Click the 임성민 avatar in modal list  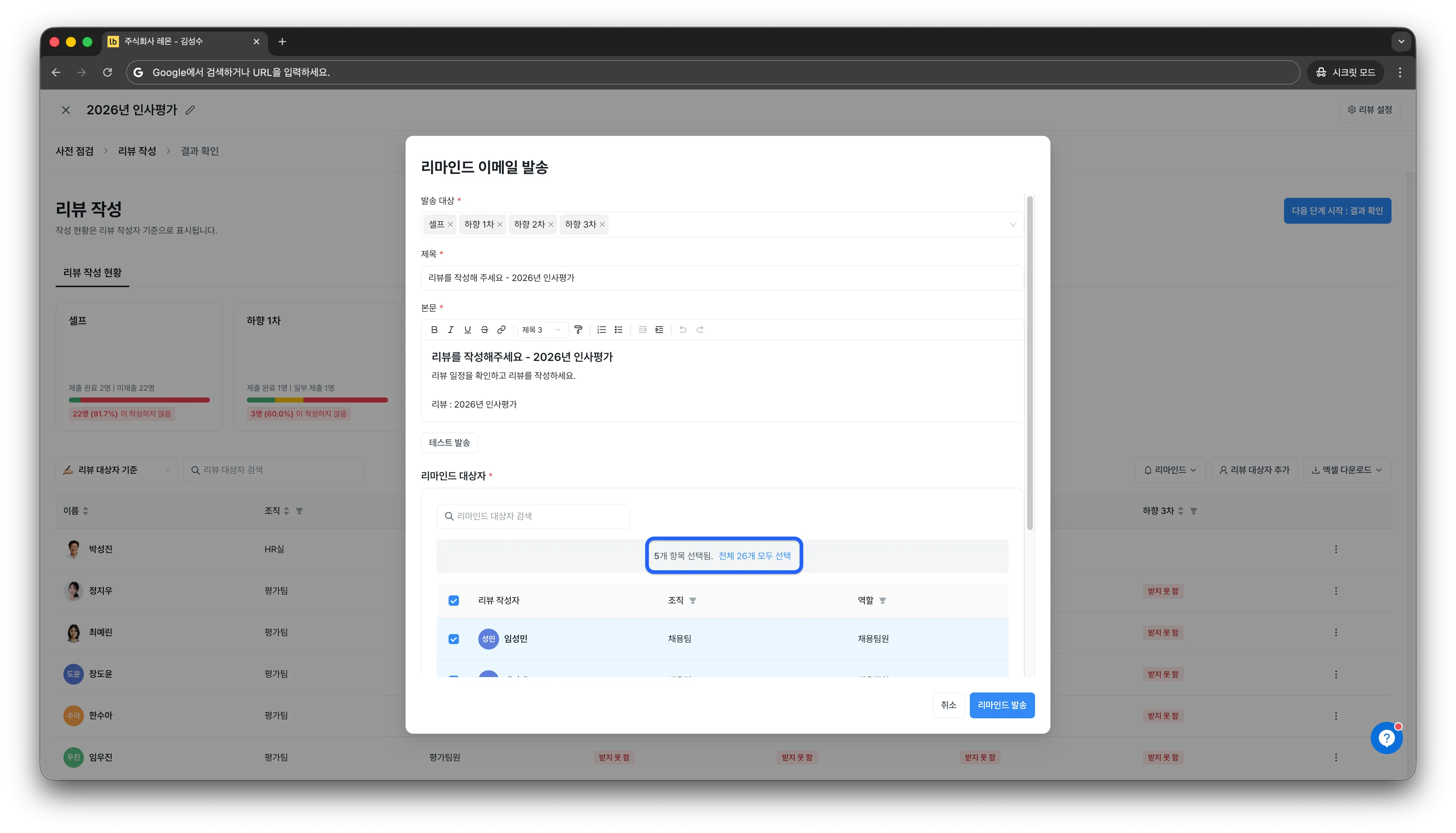pos(488,638)
